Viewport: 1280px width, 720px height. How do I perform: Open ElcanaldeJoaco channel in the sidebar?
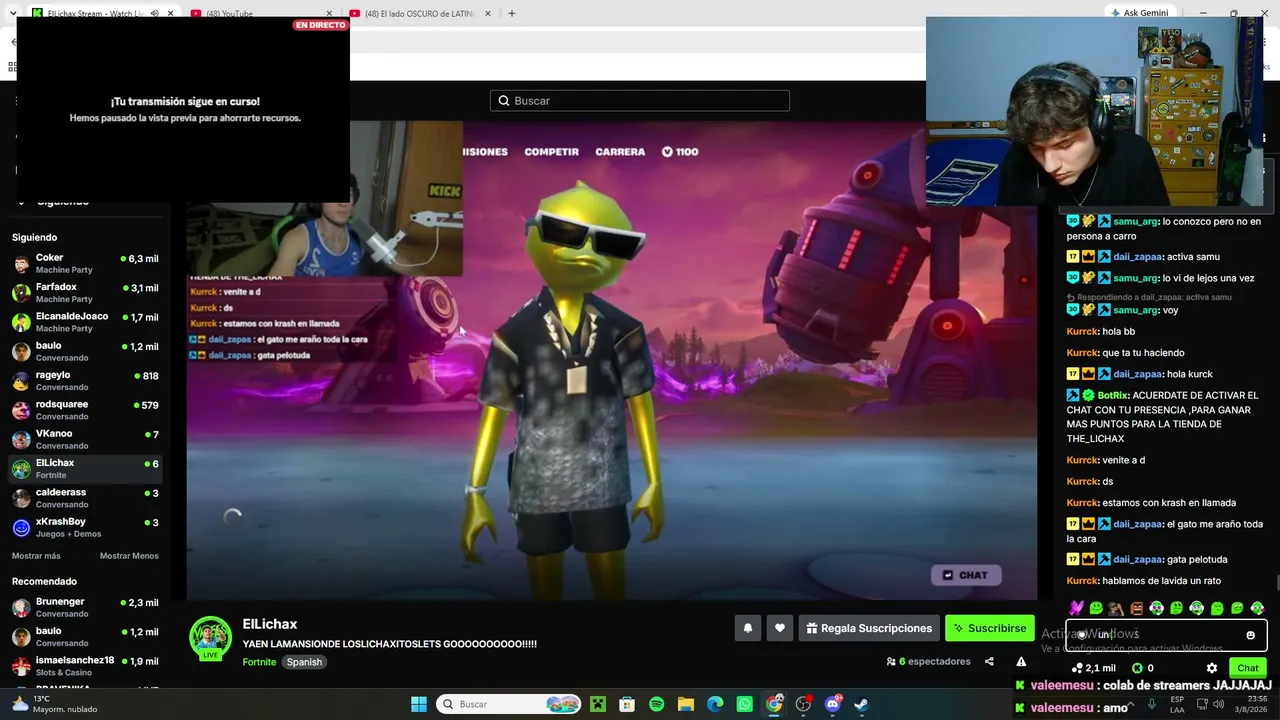coord(85,322)
